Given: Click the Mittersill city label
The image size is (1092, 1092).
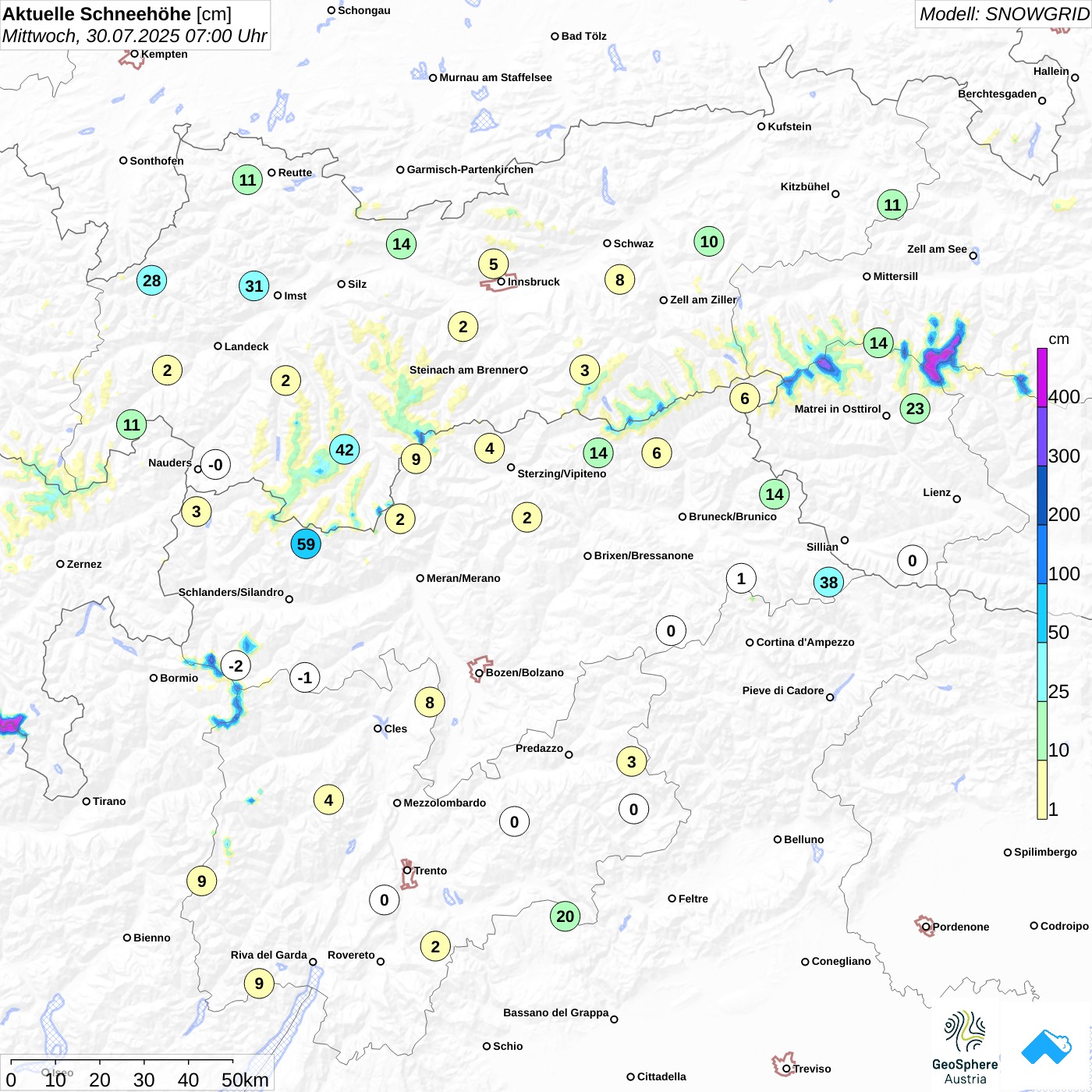Looking at the screenshot, I should tap(895, 276).
